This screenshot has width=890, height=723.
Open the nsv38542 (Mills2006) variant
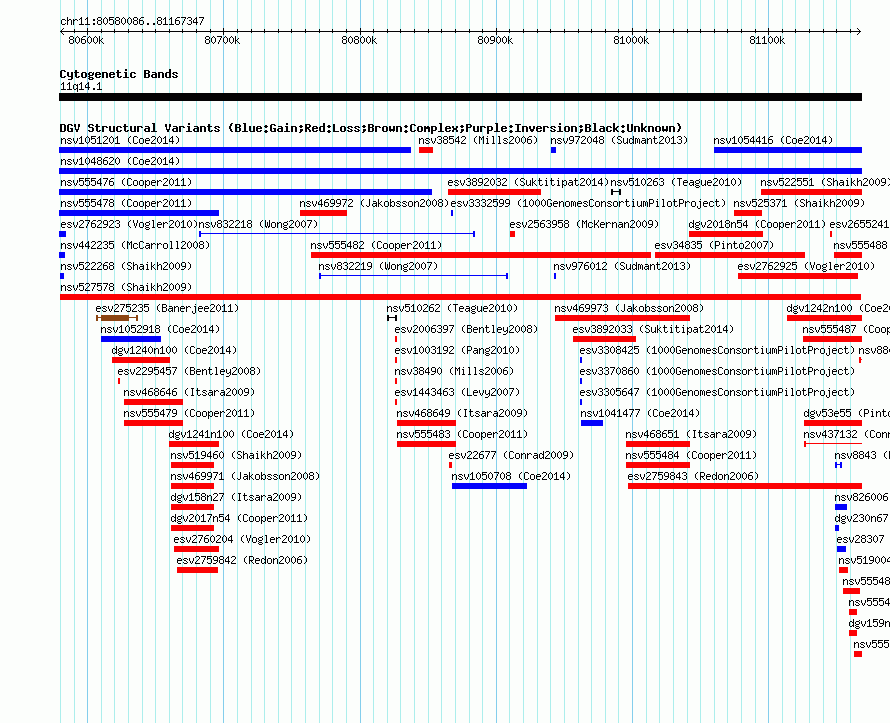click(x=478, y=140)
